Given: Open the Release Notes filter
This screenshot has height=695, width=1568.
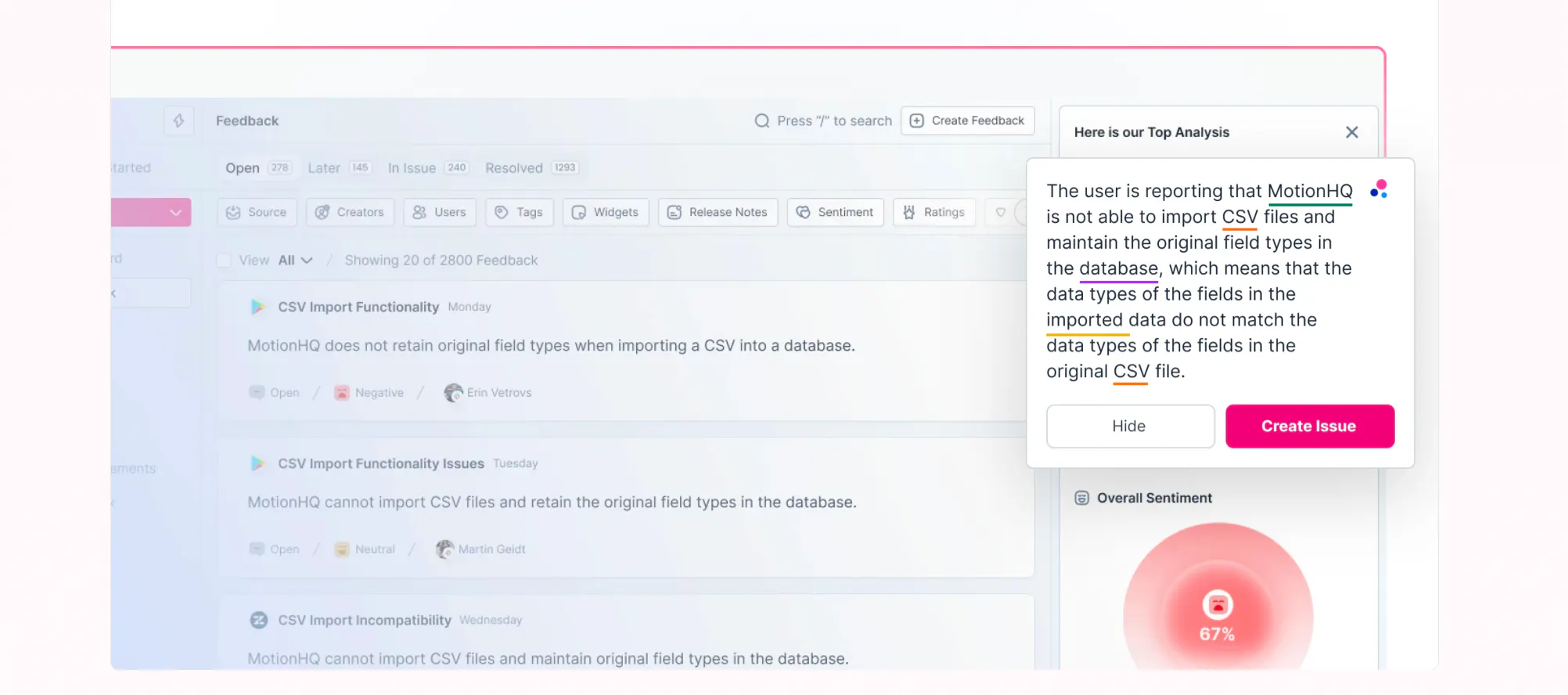Looking at the screenshot, I should (x=718, y=212).
